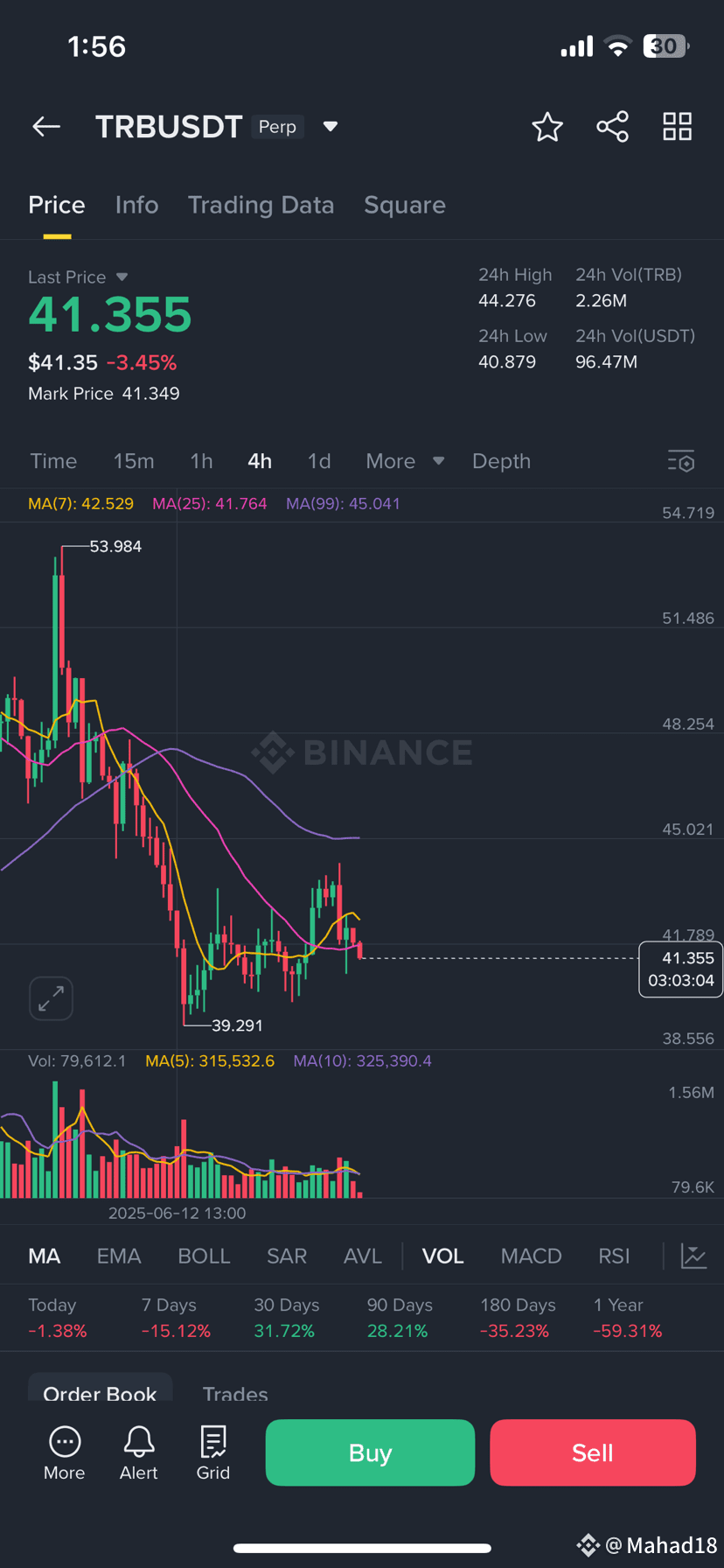
Task: Add TRBUSDT to favorites with star icon
Action: point(547,127)
